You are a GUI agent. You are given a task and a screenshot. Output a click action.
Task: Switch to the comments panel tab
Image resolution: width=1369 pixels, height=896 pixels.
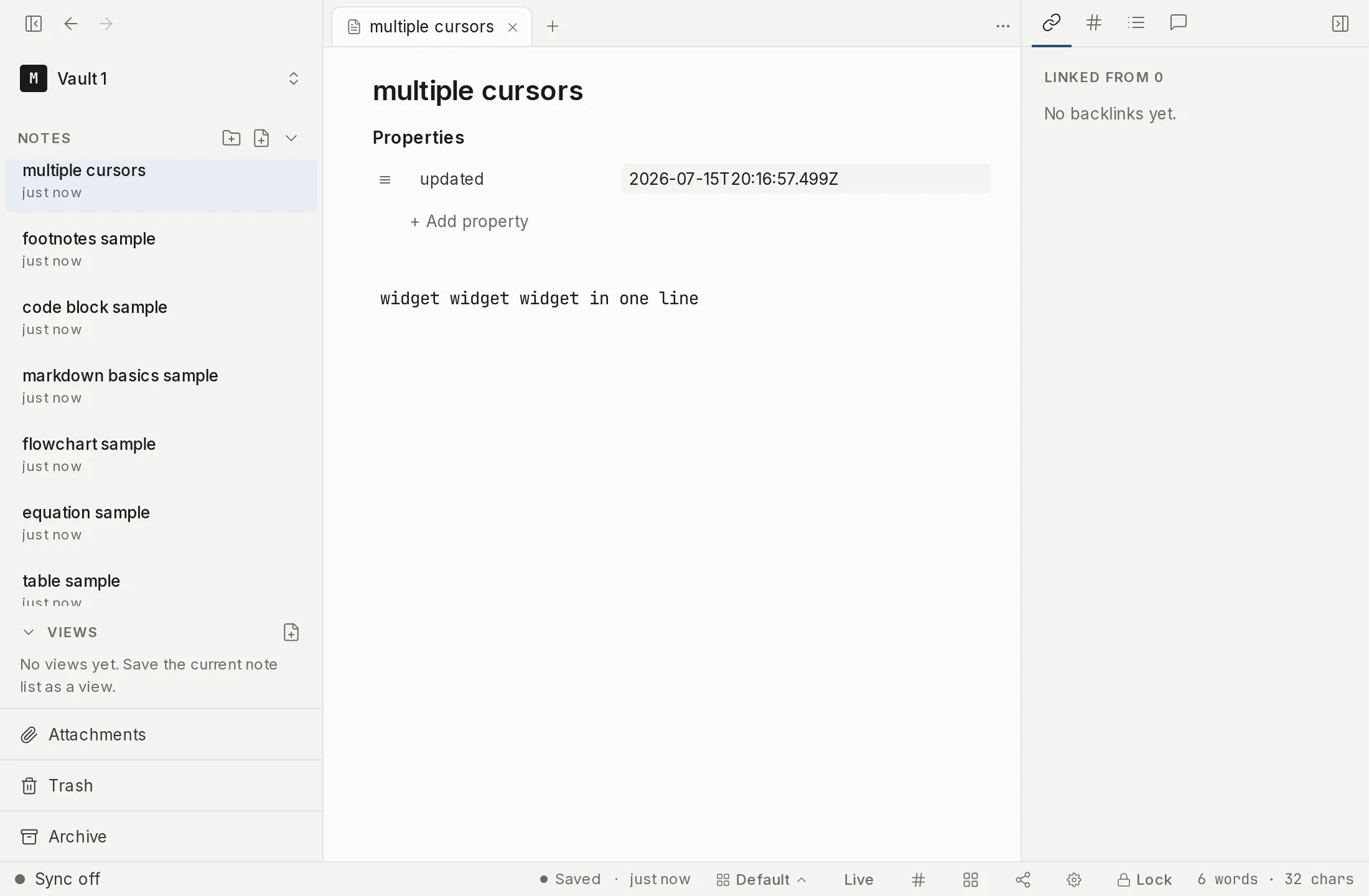[1179, 23]
